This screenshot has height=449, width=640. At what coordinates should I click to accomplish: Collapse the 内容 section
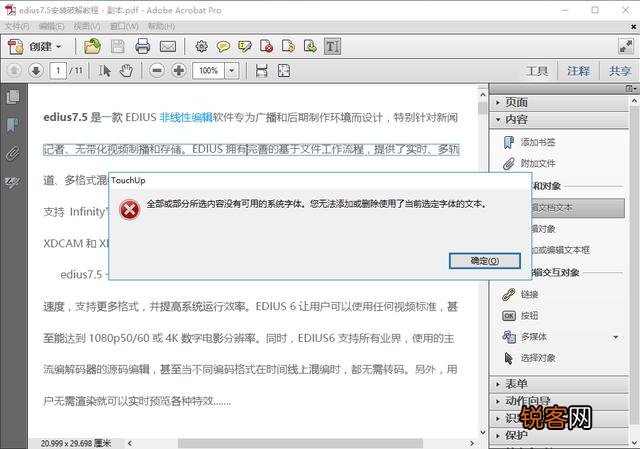[559, 119]
